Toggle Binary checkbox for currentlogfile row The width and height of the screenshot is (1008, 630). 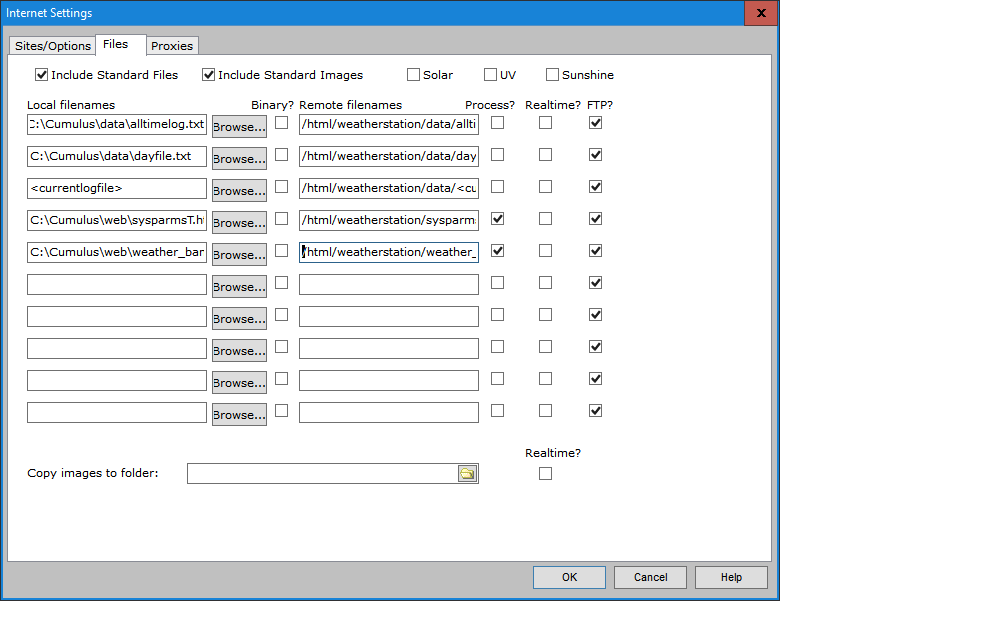(282, 187)
